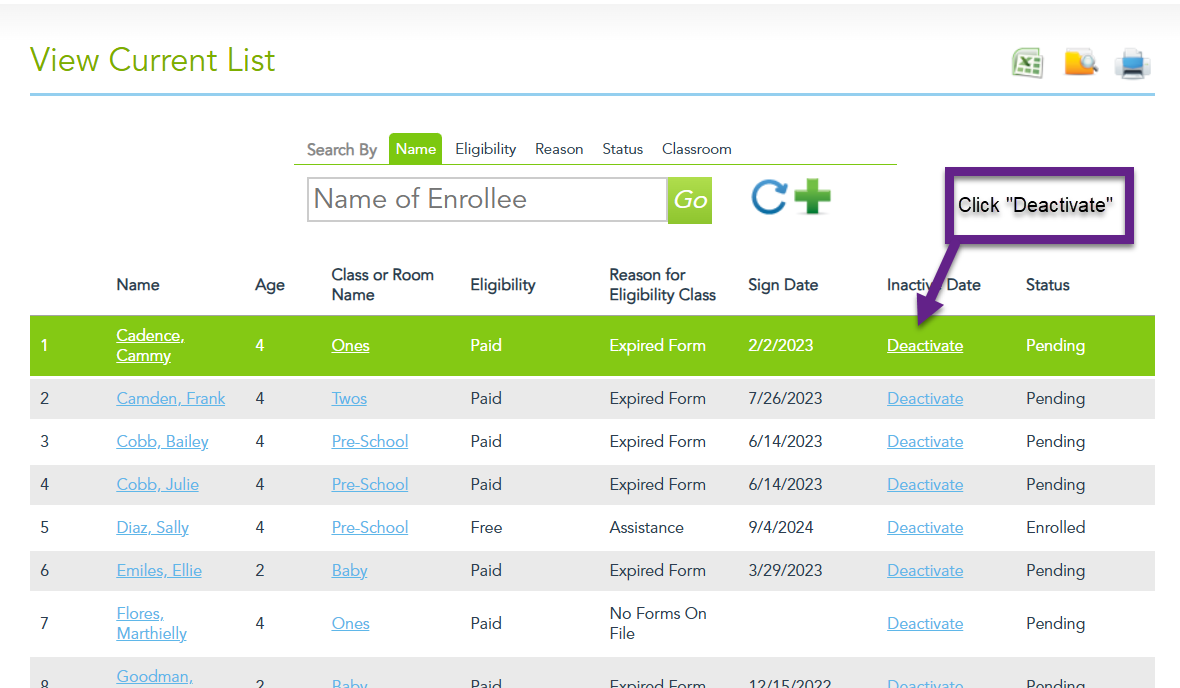Image resolution: width=1180 pixels, height=688 pixels.
Task: Click Pending status for Camden, Frank
Action: point(1055,398)
